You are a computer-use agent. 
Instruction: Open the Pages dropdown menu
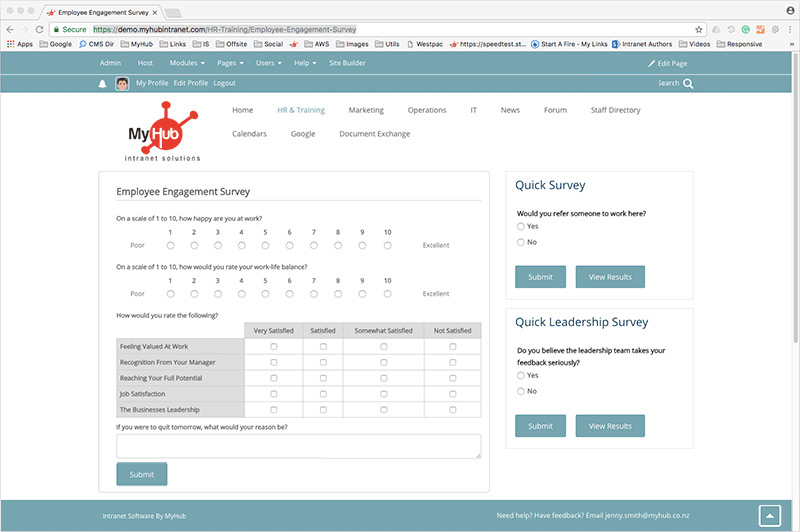point(229,63)
